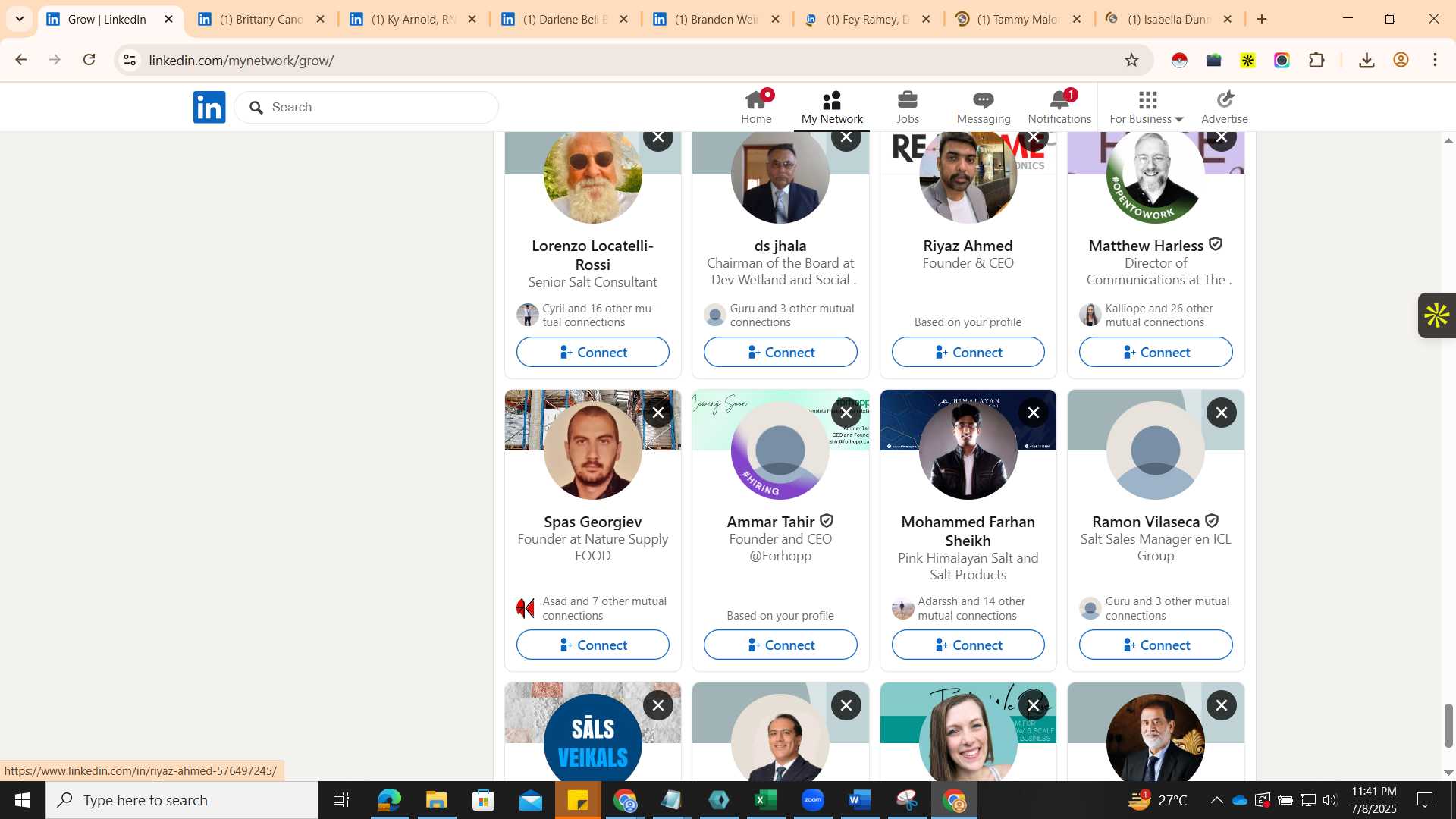Click the red Pokeball-style extension icon
The width and height of the screenshot is (1456, 819).
(x=1179, y=60)
